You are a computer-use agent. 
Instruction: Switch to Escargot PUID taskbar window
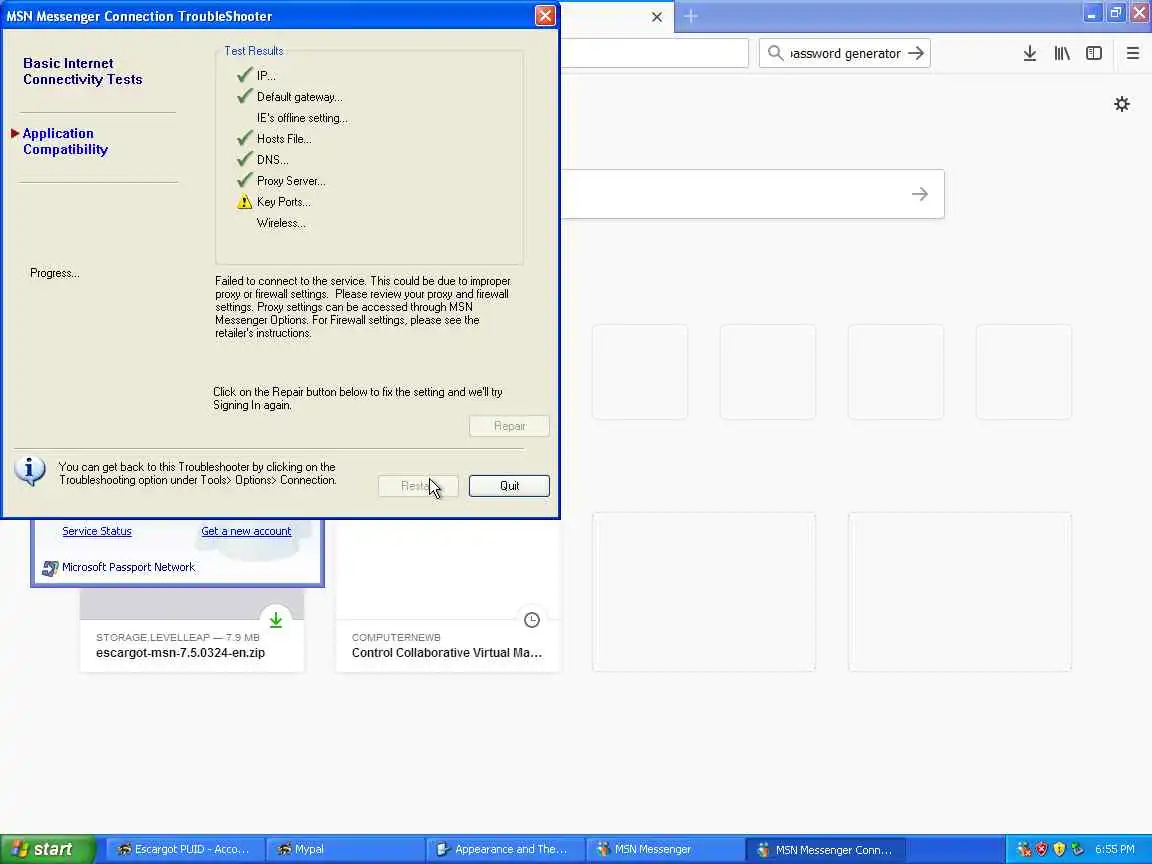184,849
